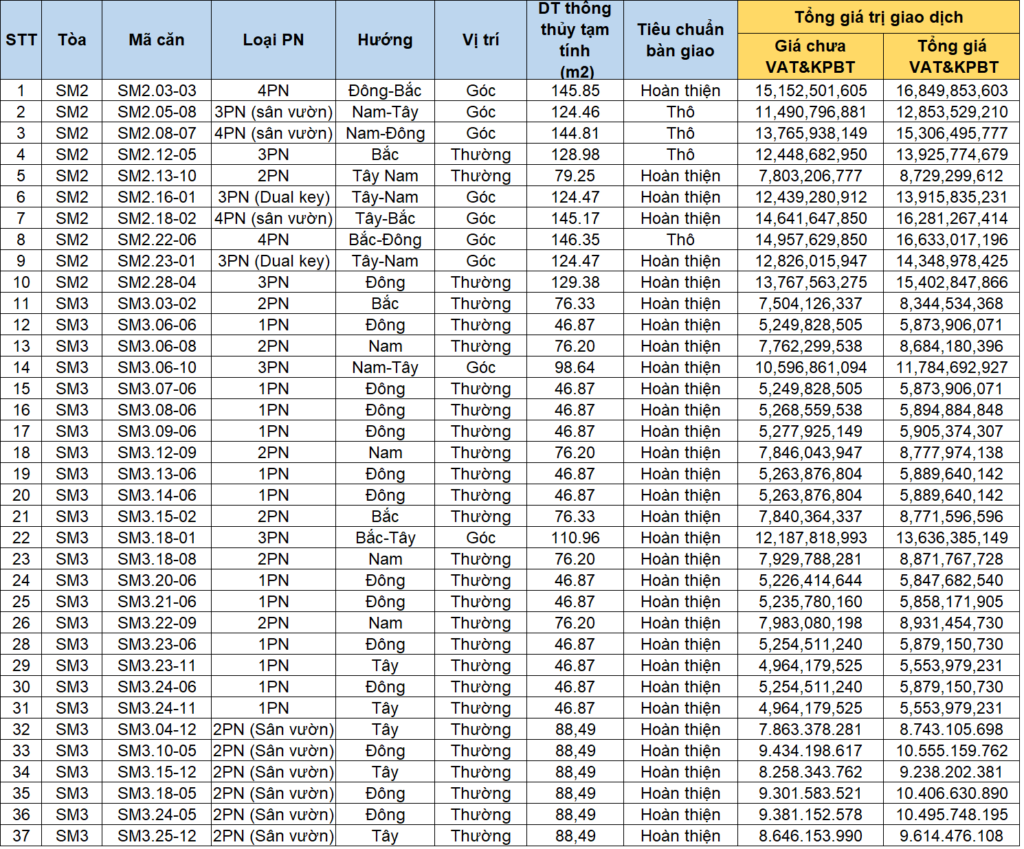Select cell SM3.03-02

(x=156, y=304)
